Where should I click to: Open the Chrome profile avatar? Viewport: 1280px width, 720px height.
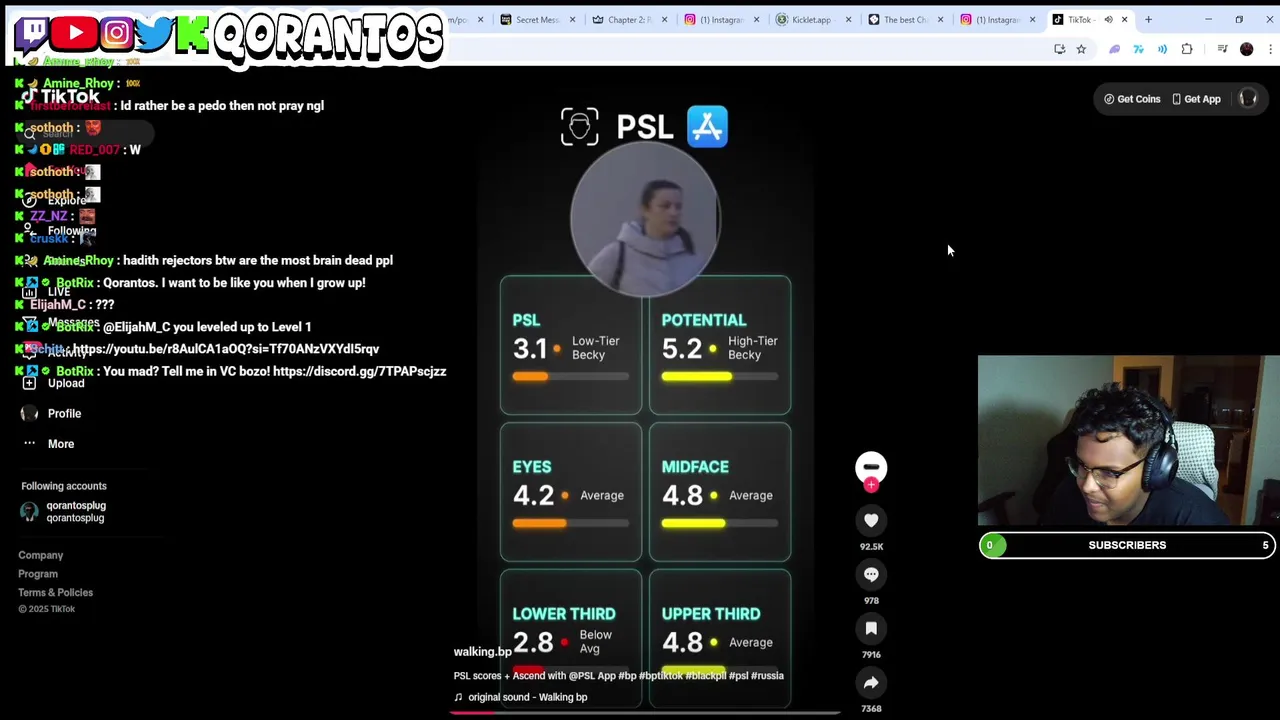1246,49
